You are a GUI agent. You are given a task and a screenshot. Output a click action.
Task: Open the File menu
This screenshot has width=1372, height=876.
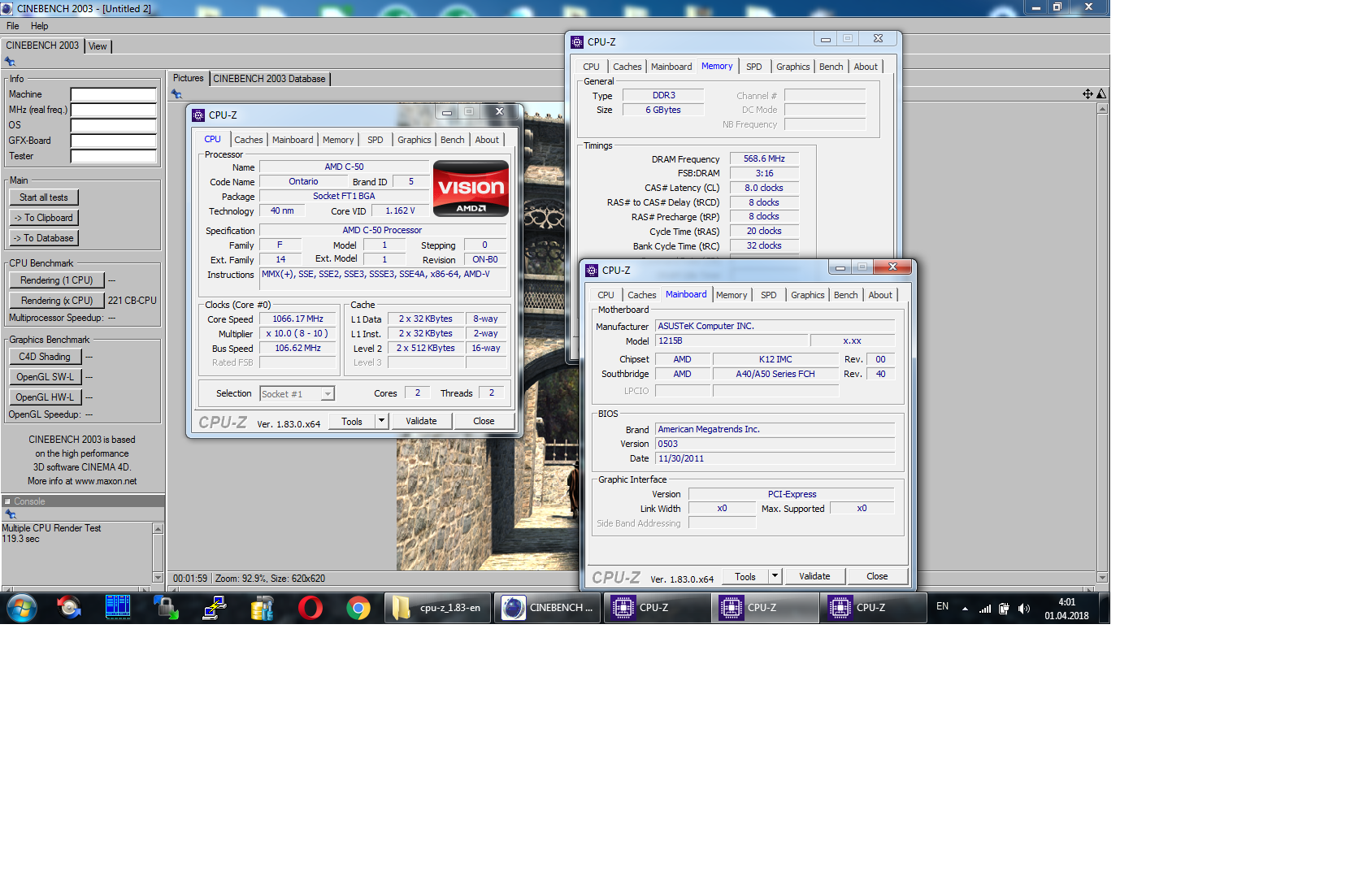[13, 26]
